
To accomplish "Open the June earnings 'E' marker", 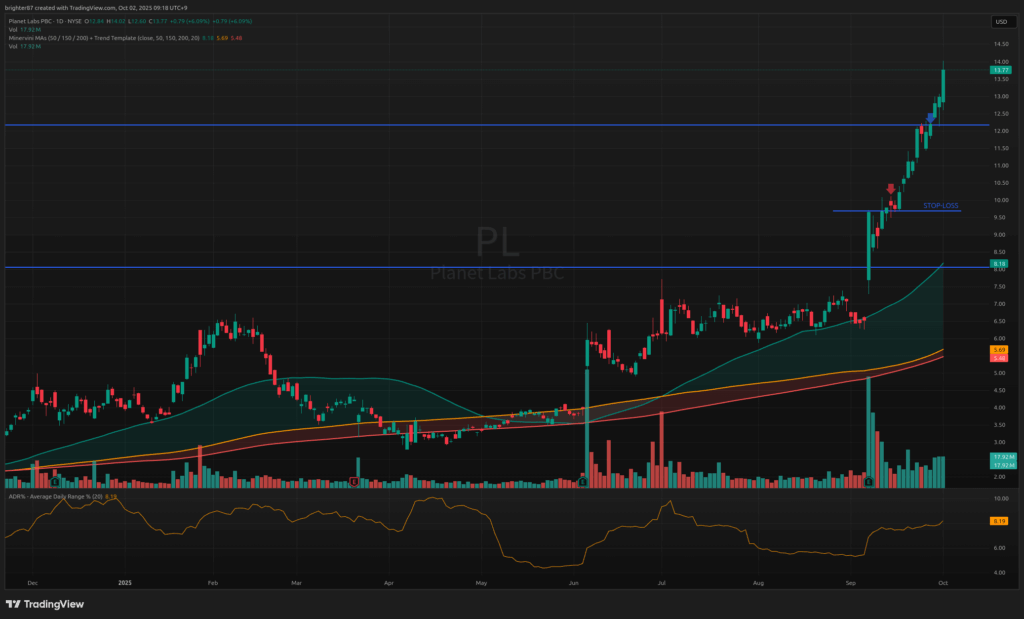I will click(583, 482).
